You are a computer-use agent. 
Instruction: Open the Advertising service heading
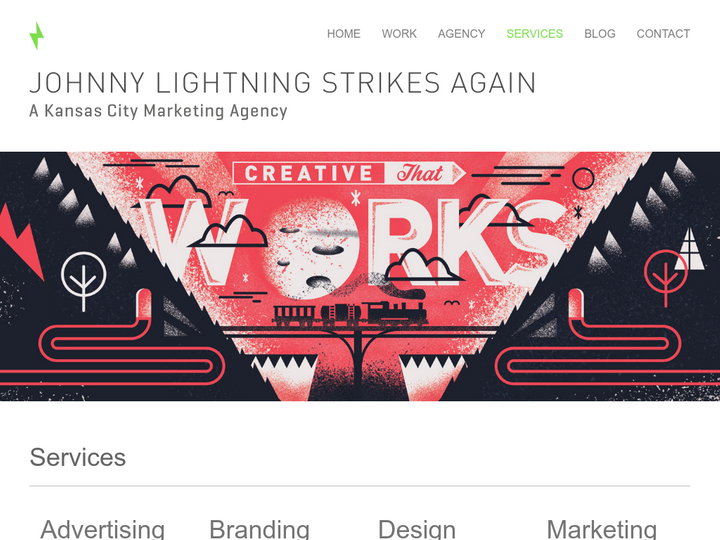(x=102, y=529)
